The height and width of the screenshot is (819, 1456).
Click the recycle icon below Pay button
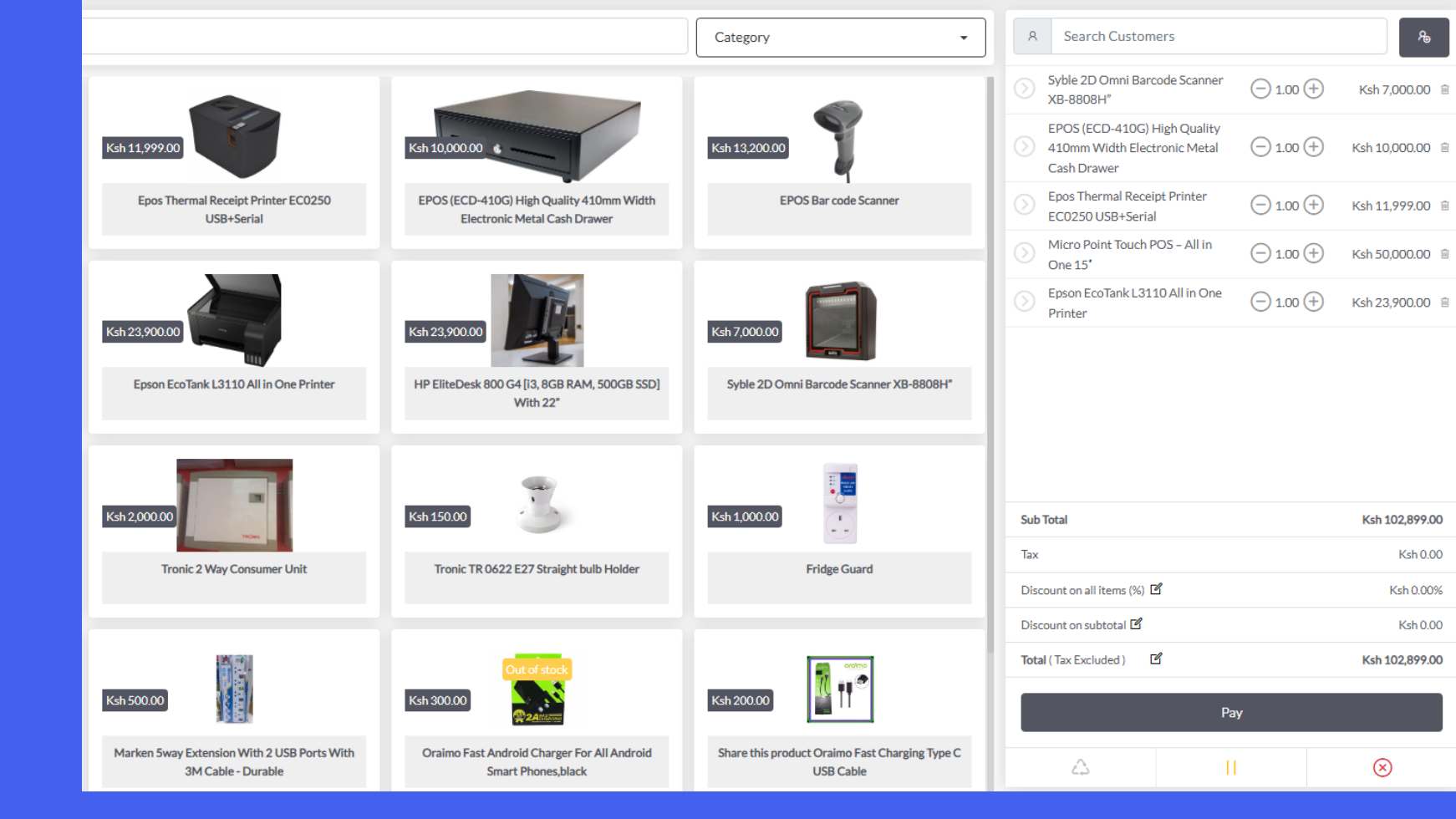point(1080,767)
